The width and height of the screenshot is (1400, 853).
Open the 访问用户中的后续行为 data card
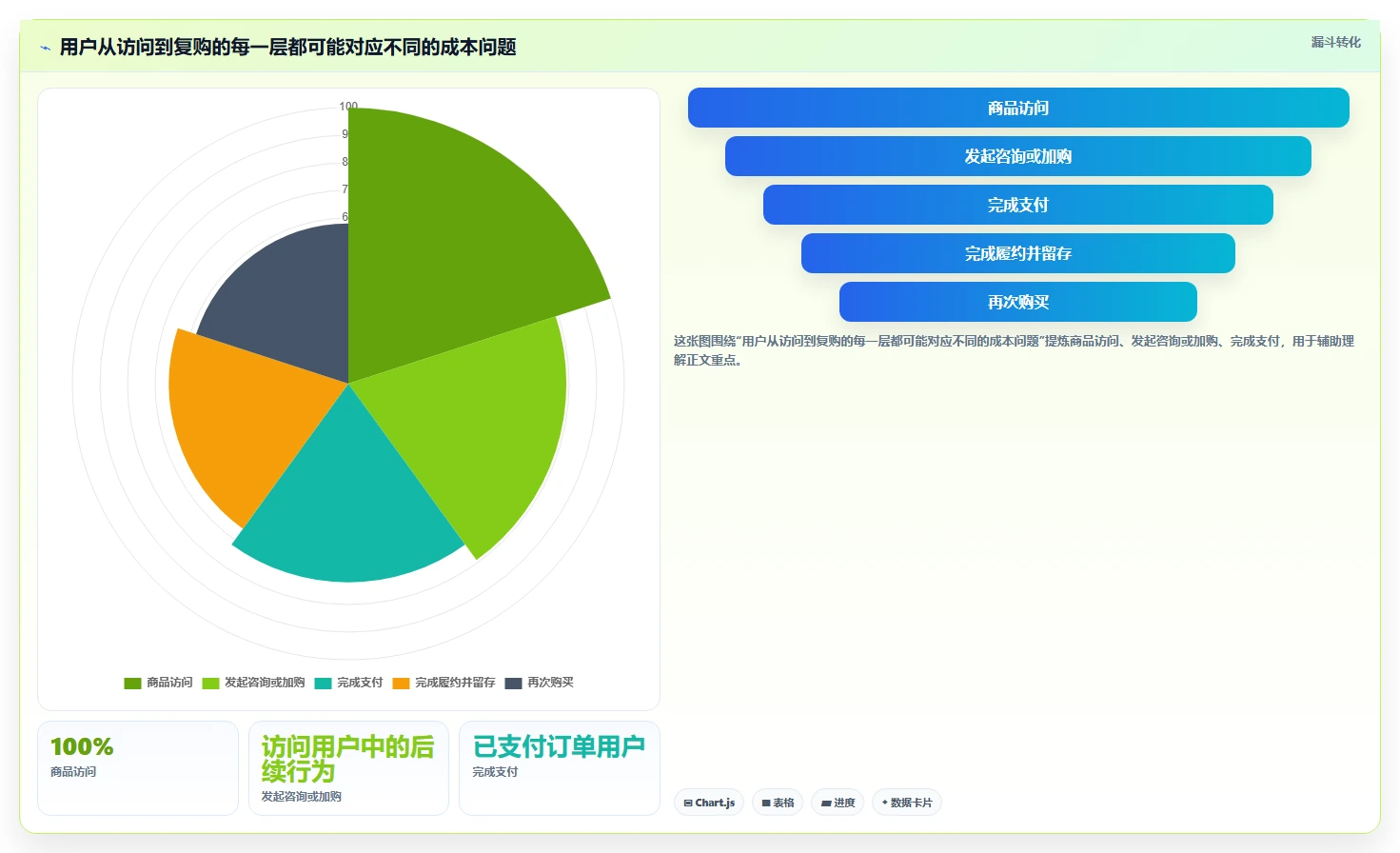point(348,768)
